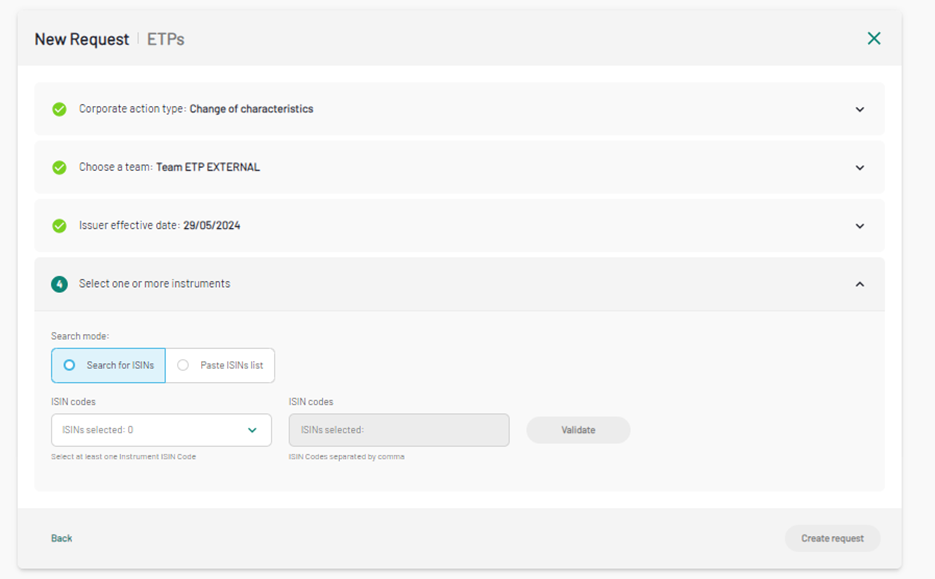Click the Create request button

coord(832,538)
